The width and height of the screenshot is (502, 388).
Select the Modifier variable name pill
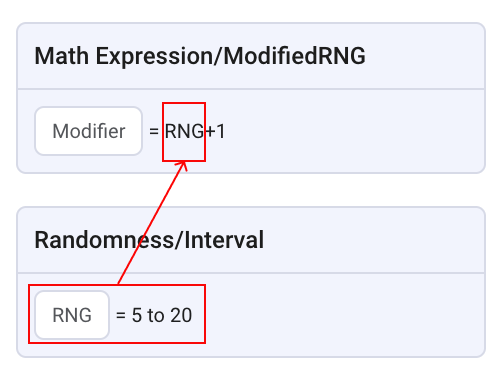pyautogui.click(x=88, y=131)
